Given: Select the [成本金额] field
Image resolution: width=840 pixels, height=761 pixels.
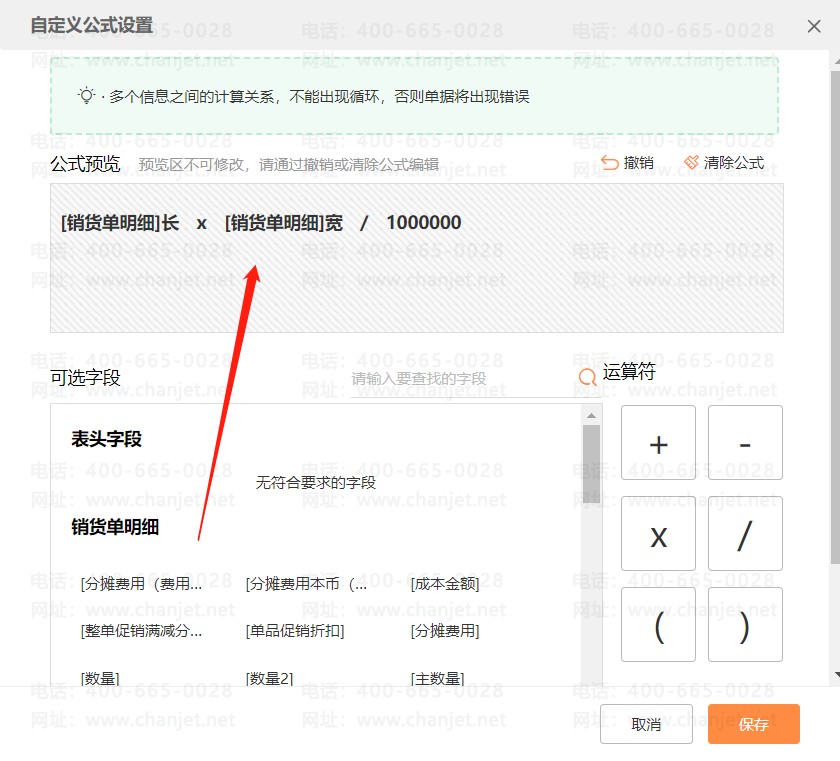Looking at the screenshot, I should (445, 584).
